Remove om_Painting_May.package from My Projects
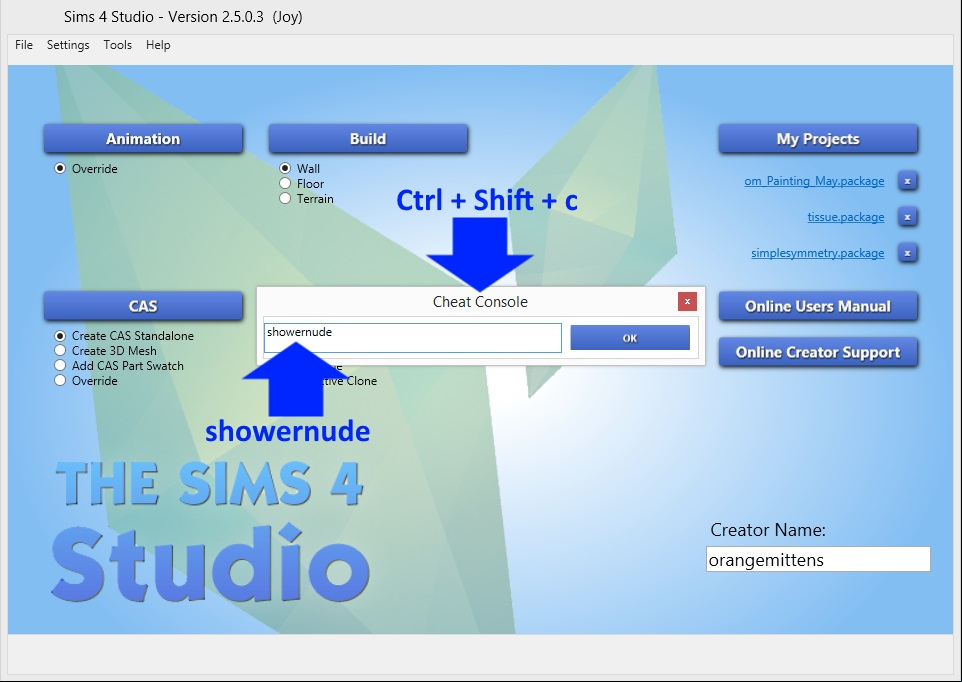Image resolution: width=962 pixels, height=682 pixels. point(907,181)
